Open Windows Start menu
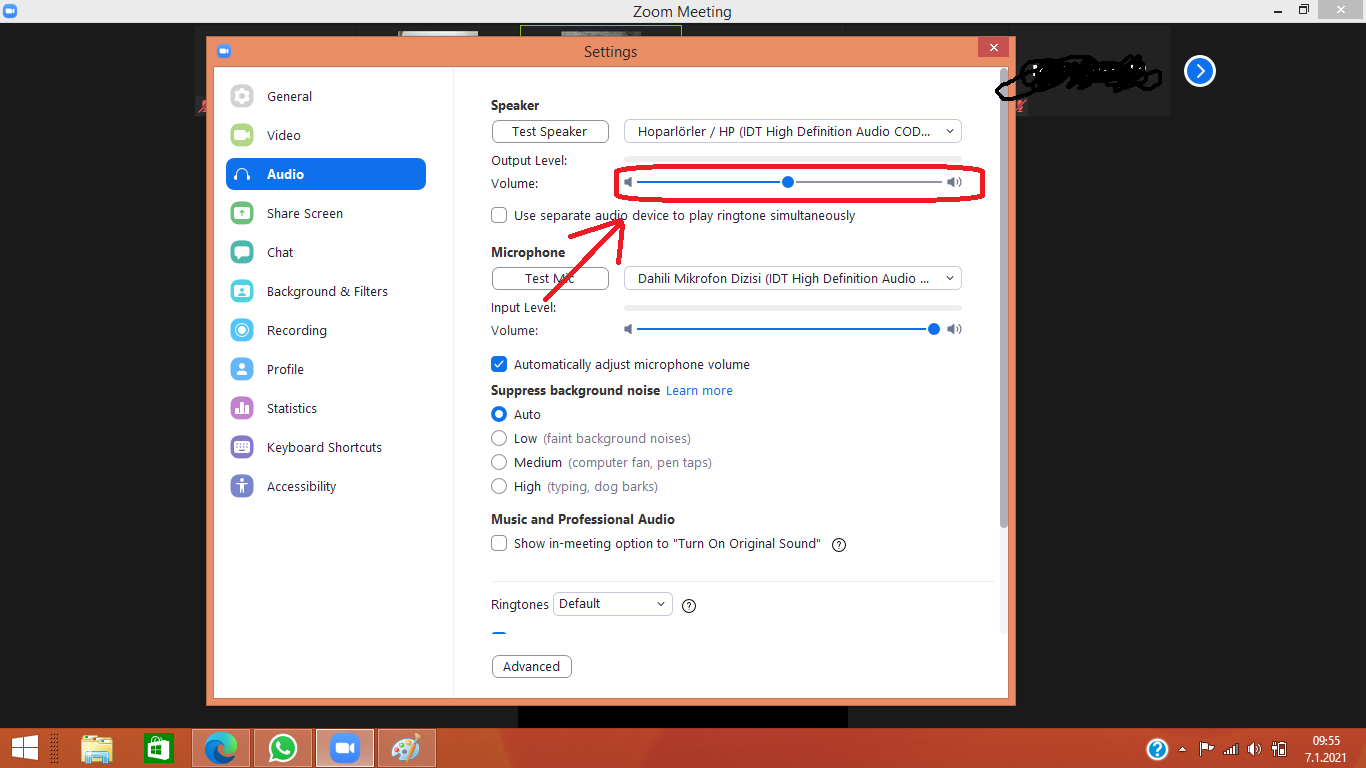 point(25,748)
